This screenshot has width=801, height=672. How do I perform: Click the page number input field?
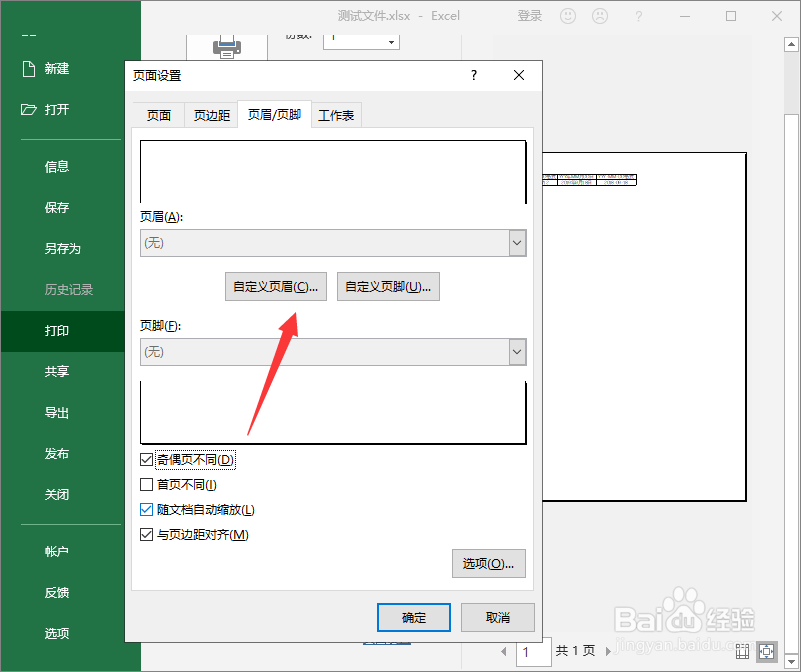pos(533,651)
